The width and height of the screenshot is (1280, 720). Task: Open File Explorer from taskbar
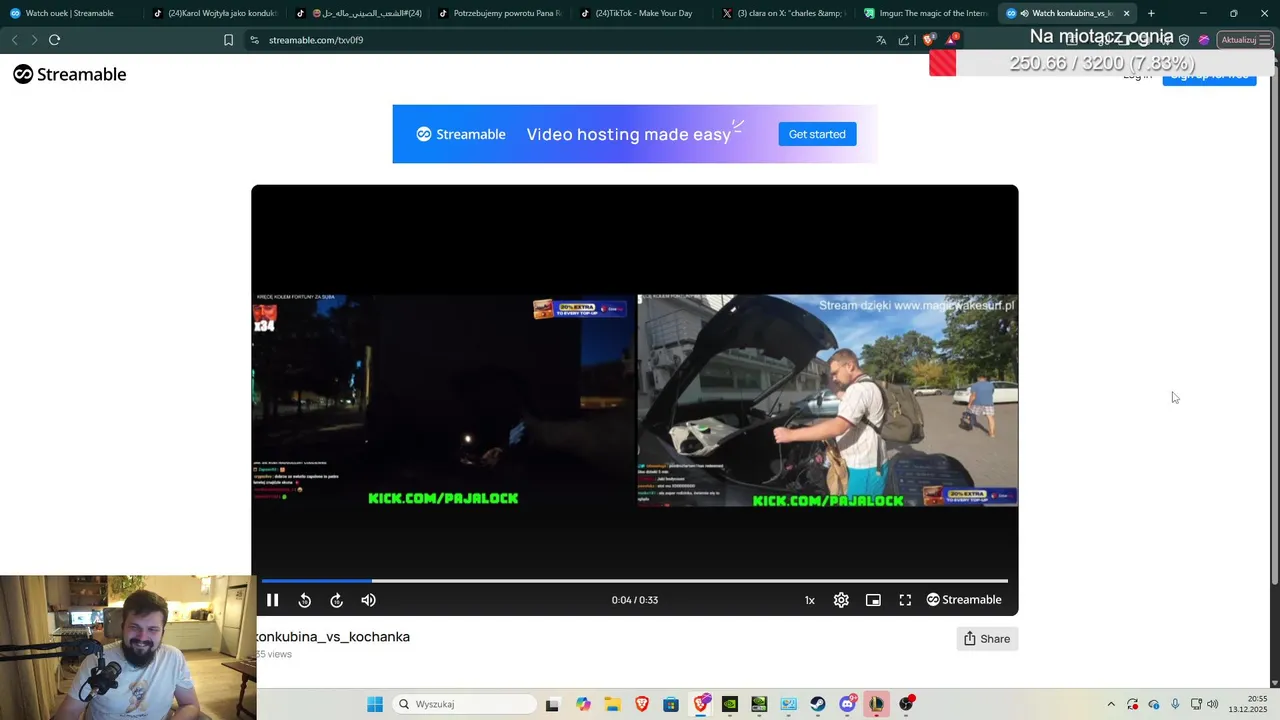click(x=612, y=704)
